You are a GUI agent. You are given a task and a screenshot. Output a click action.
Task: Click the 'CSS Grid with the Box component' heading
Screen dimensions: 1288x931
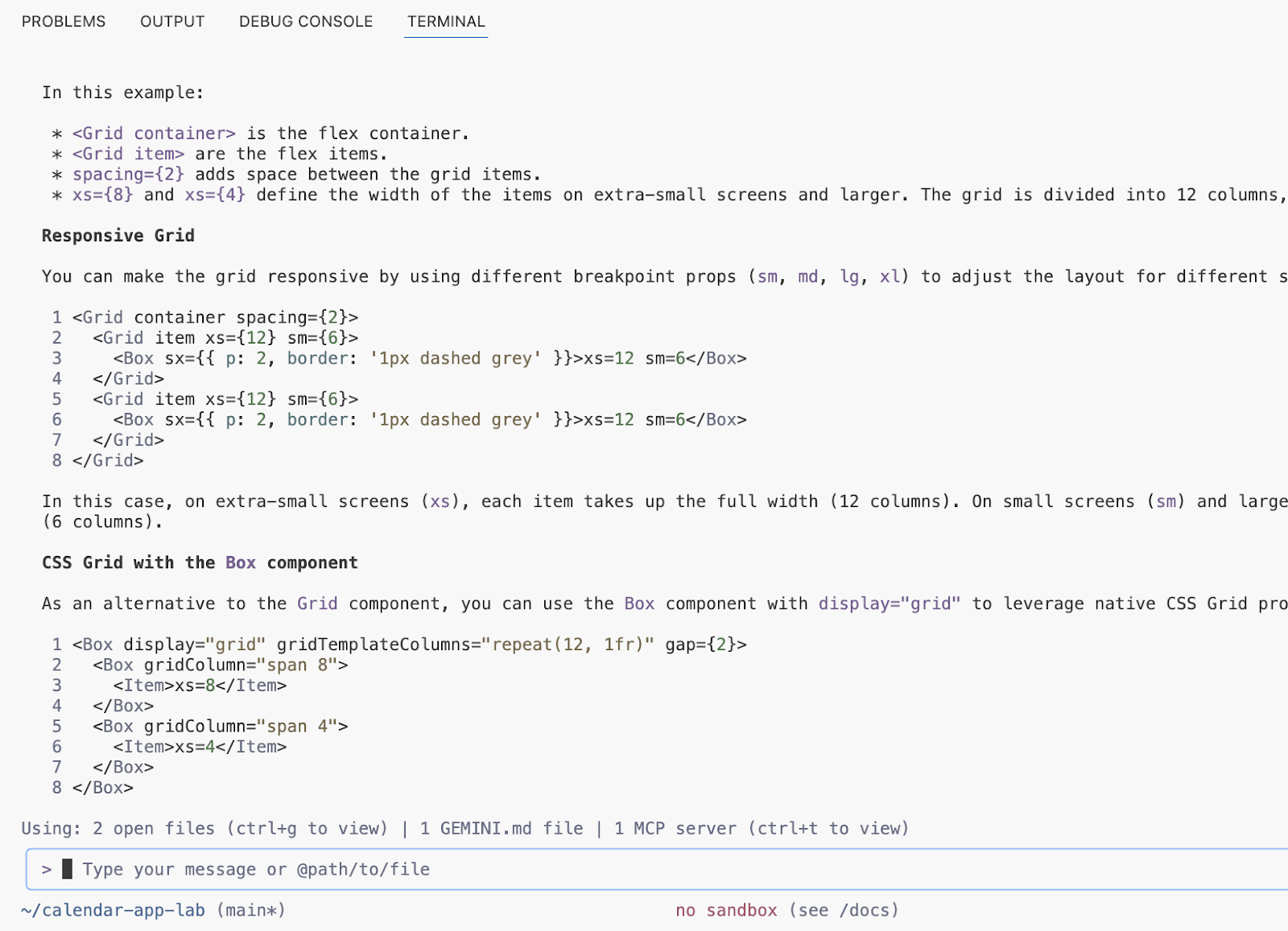tap(200, 562)
